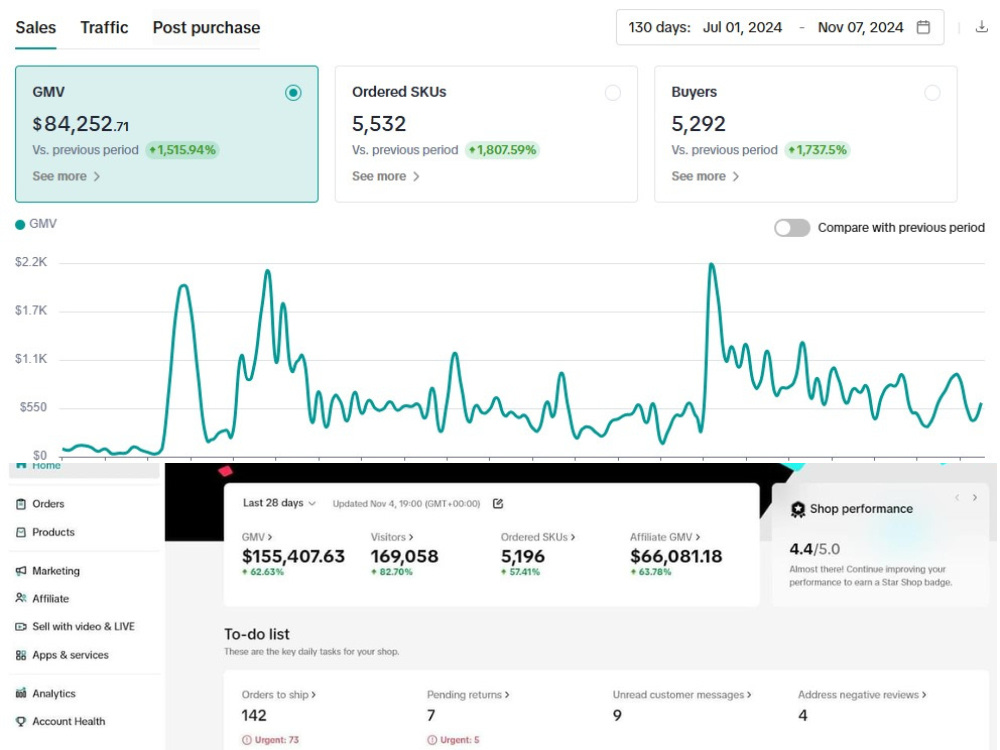1000x750 pixels.
Task: Open Ordered SKUs details in home panel
Action: click(538, 537)
